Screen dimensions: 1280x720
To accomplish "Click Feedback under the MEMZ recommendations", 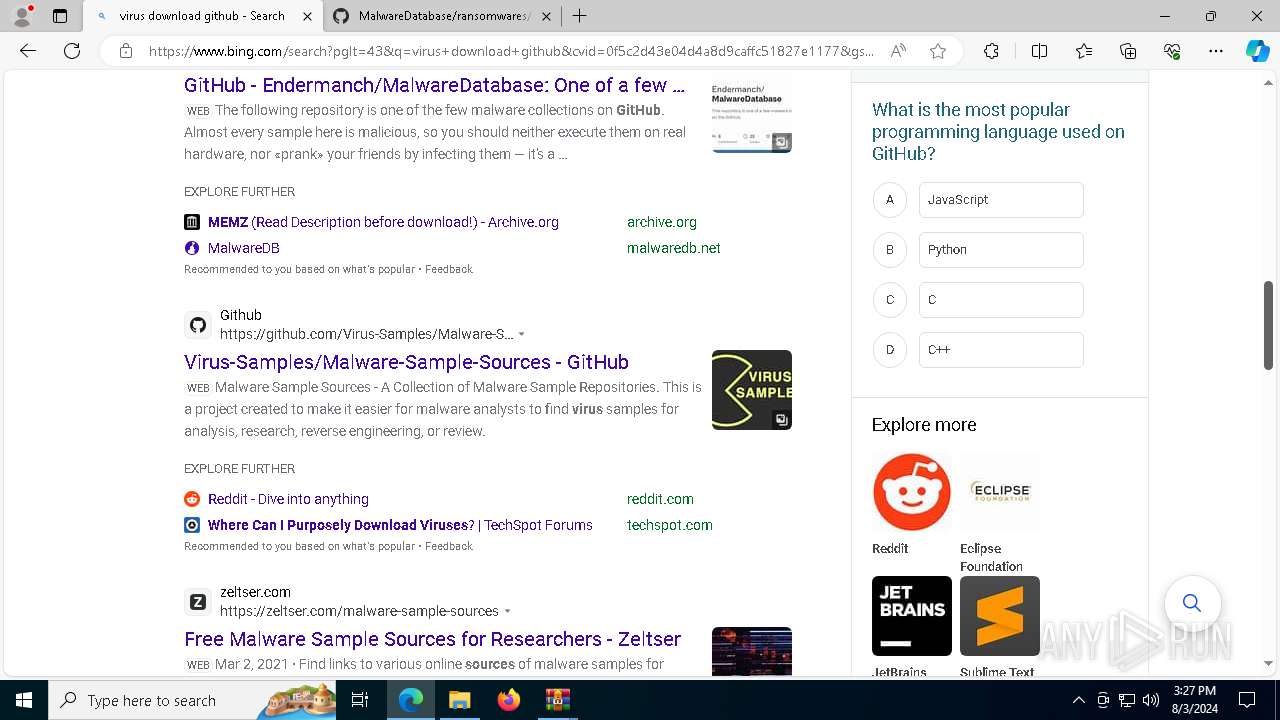I will click(449, 269).
